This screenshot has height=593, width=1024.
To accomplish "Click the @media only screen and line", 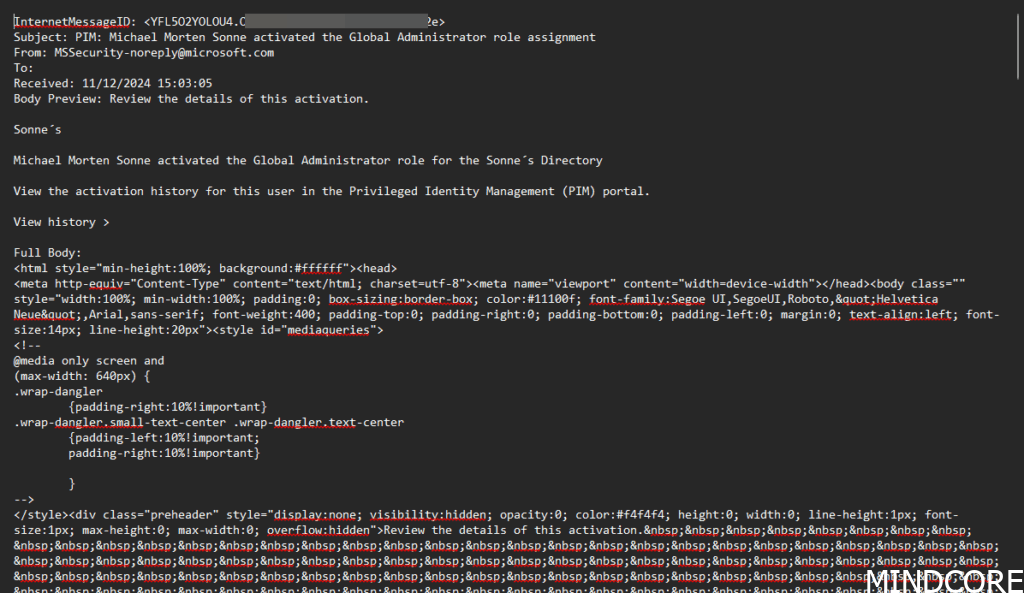I will coord(89,361).
